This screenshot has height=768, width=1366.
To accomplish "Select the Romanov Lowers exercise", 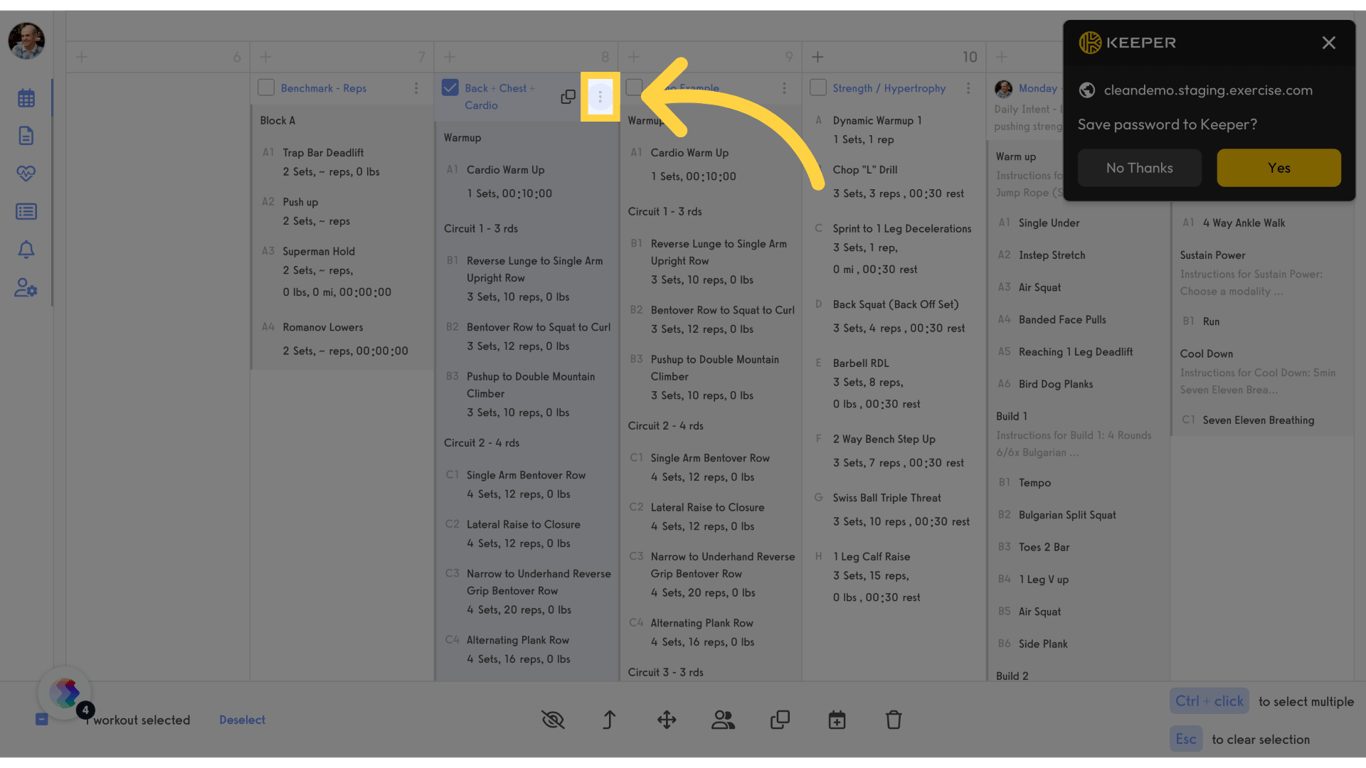I will [x=322, y=327].
